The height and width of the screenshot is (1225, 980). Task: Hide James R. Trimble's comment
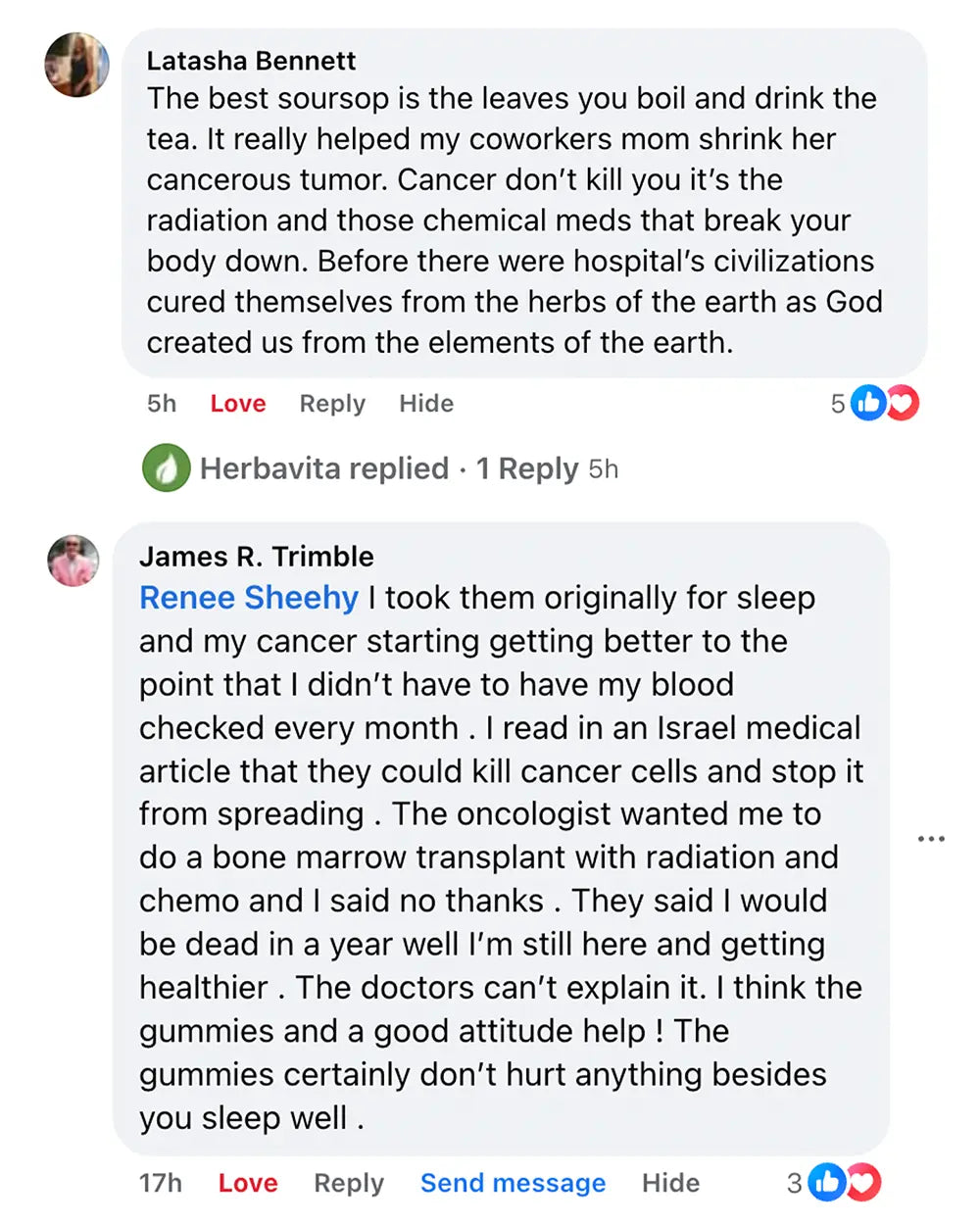(670, 1183)
